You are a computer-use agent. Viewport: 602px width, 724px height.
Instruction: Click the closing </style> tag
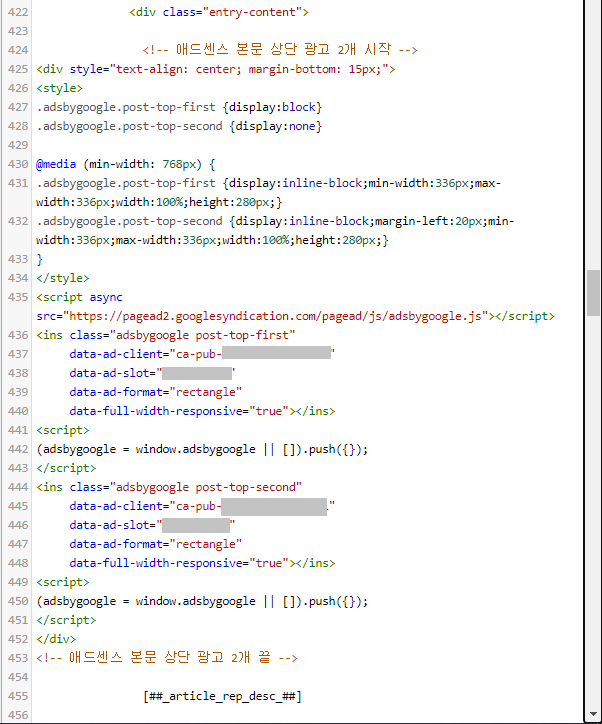point(63,278)
